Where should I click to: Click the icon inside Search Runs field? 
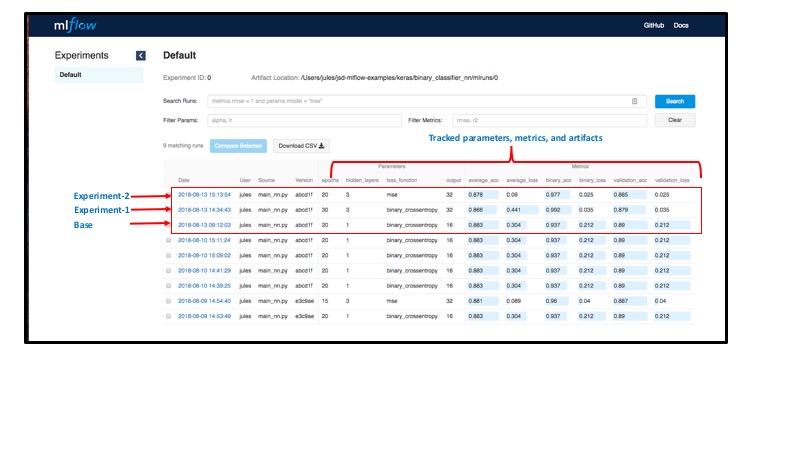(x=634, y=101)
